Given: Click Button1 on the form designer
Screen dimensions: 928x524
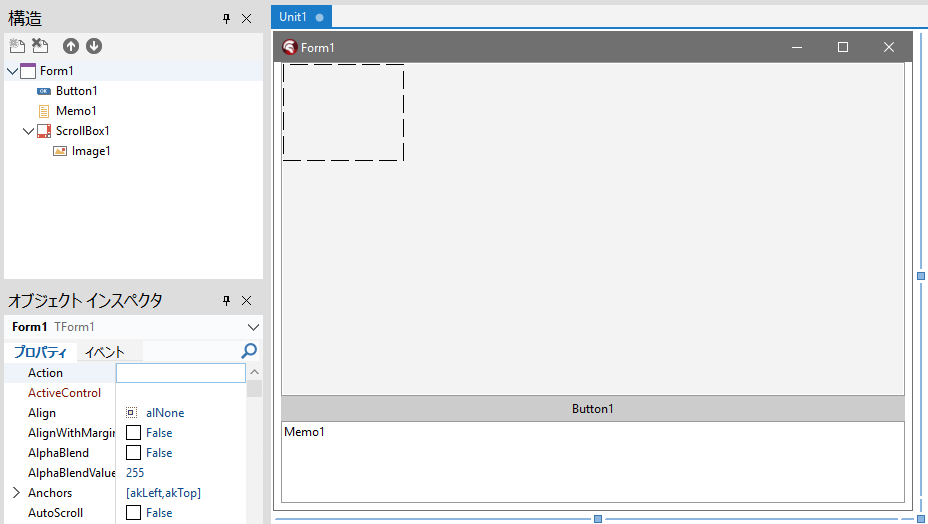Looking at the screenshot, I should point(592,409).
